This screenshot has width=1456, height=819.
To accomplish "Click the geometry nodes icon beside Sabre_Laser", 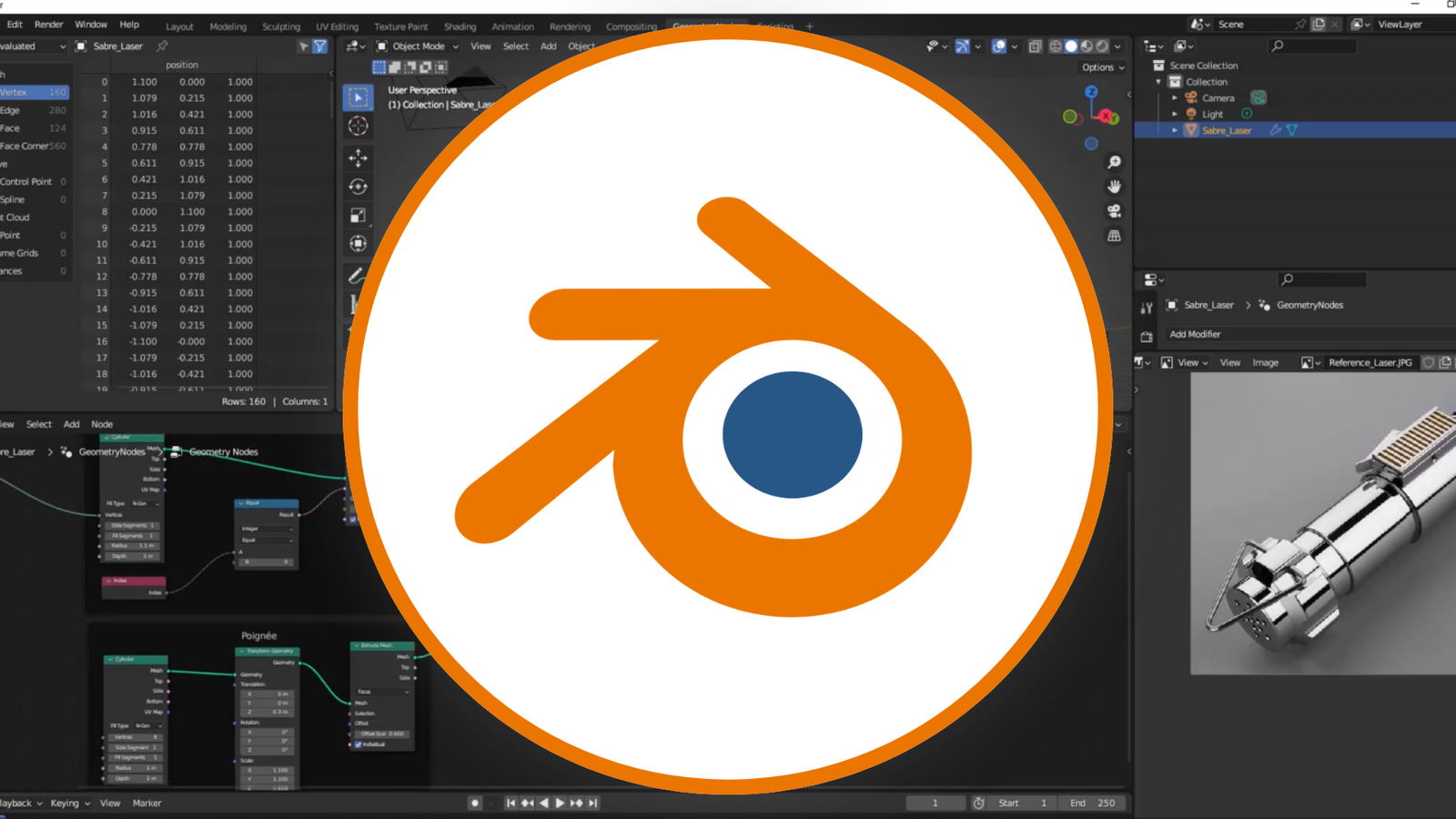I will (x=1292, y=130).
